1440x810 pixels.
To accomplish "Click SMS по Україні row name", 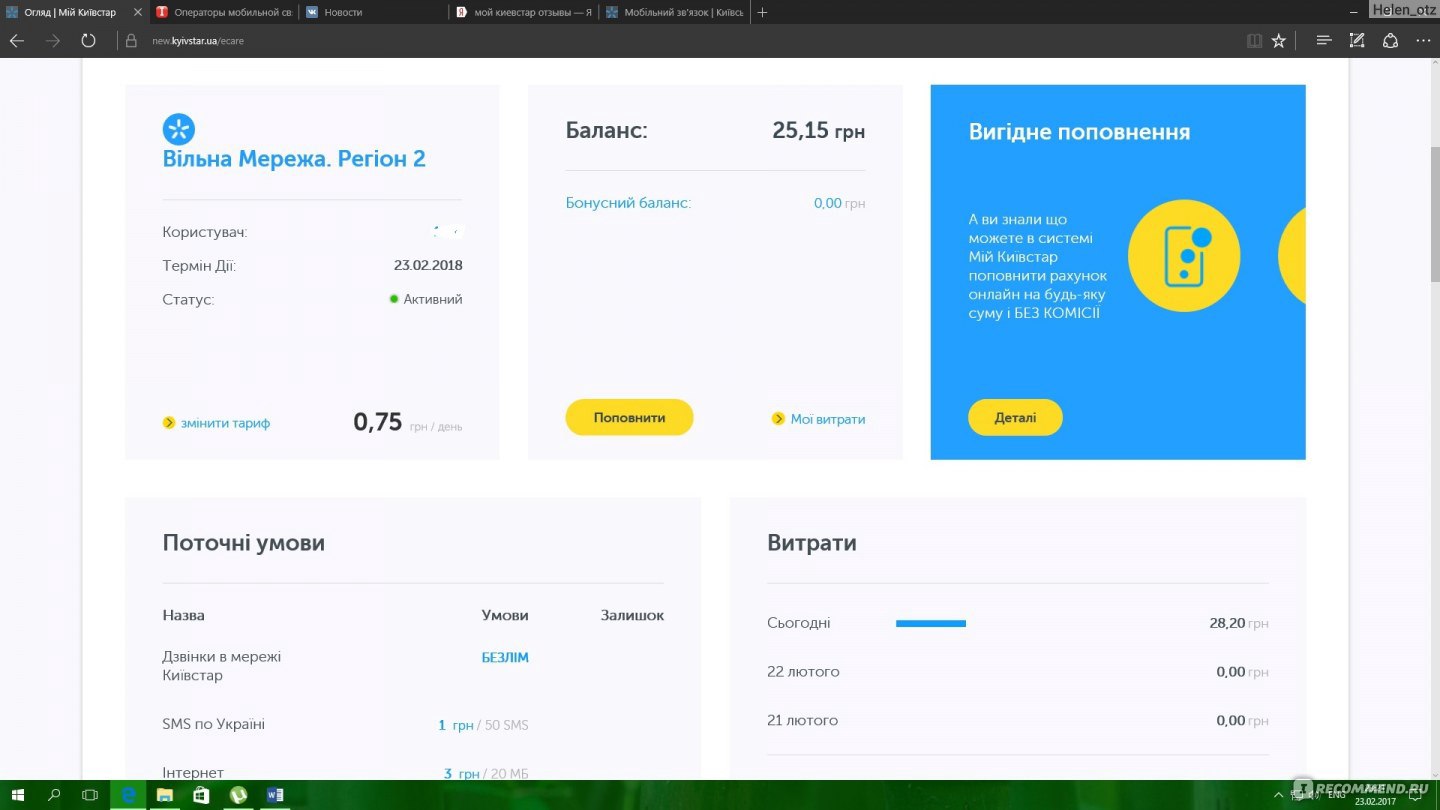I will click(x=213, y=724).
